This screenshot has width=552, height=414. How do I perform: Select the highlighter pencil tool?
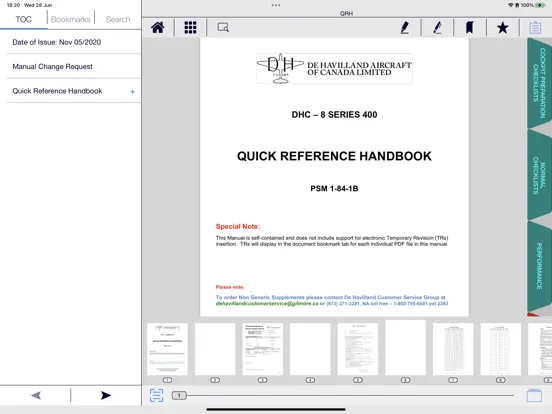click(437, 27)
